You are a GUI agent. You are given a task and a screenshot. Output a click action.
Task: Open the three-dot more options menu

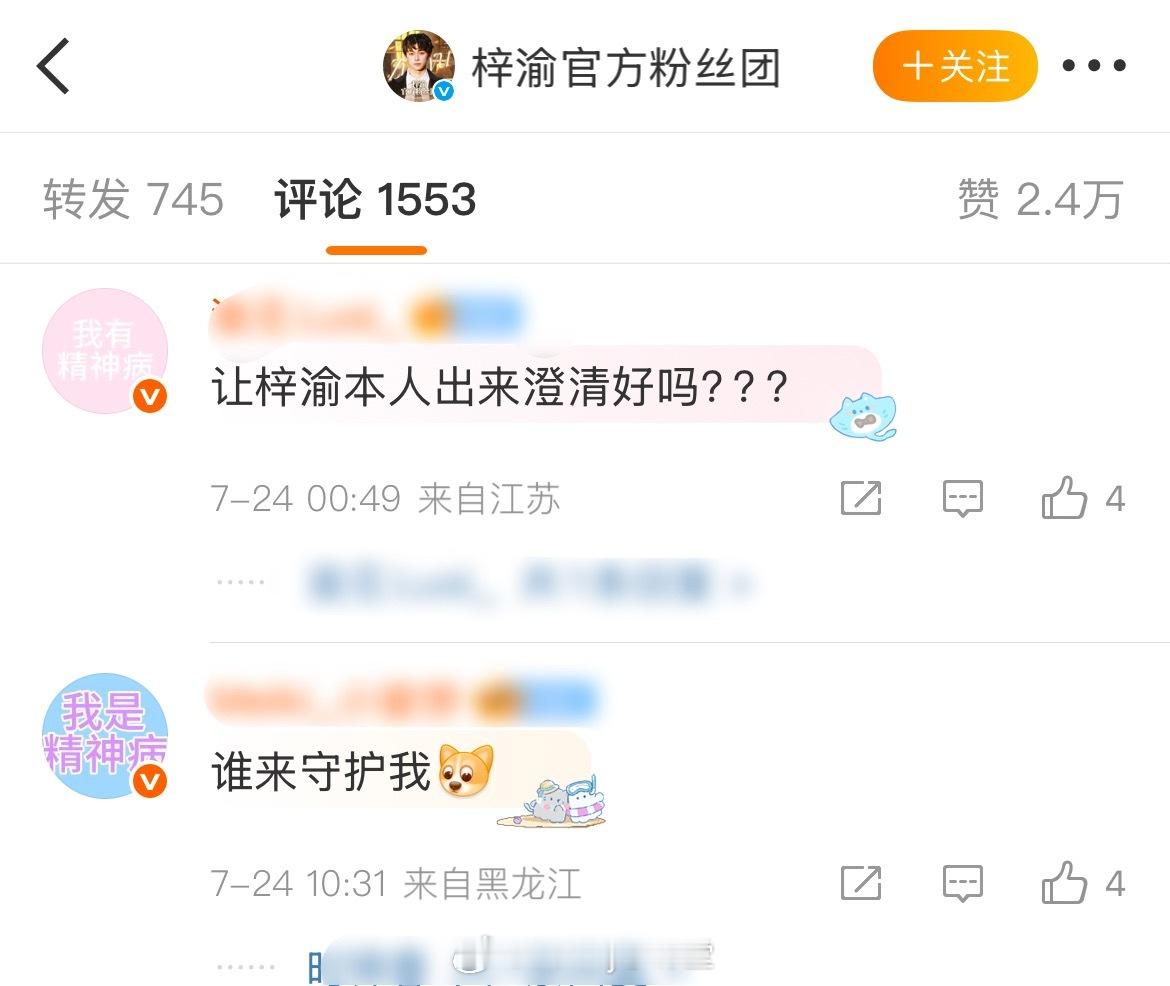(1094, 66)
